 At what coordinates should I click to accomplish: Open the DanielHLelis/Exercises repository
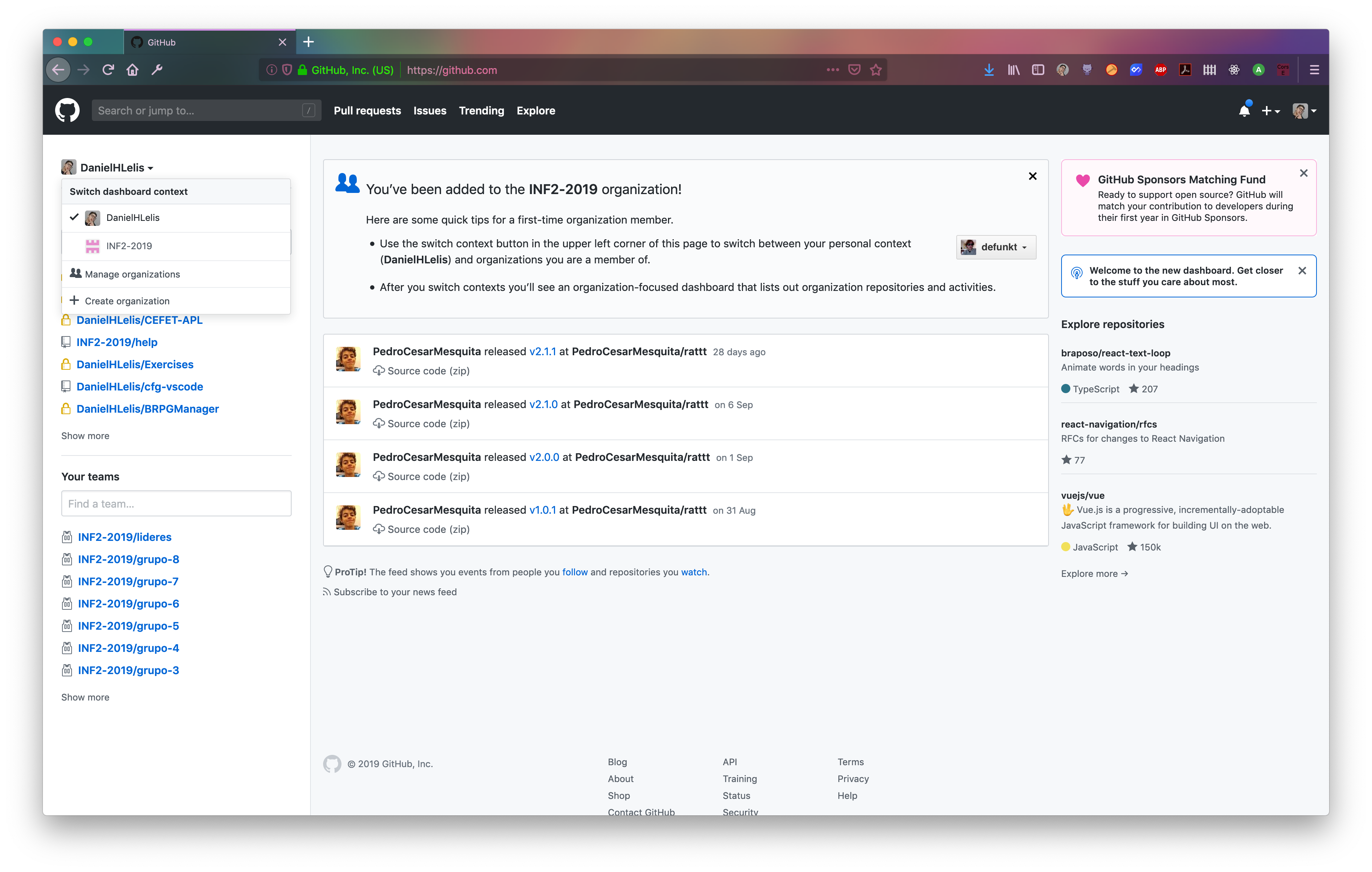(x=135, y=364)
